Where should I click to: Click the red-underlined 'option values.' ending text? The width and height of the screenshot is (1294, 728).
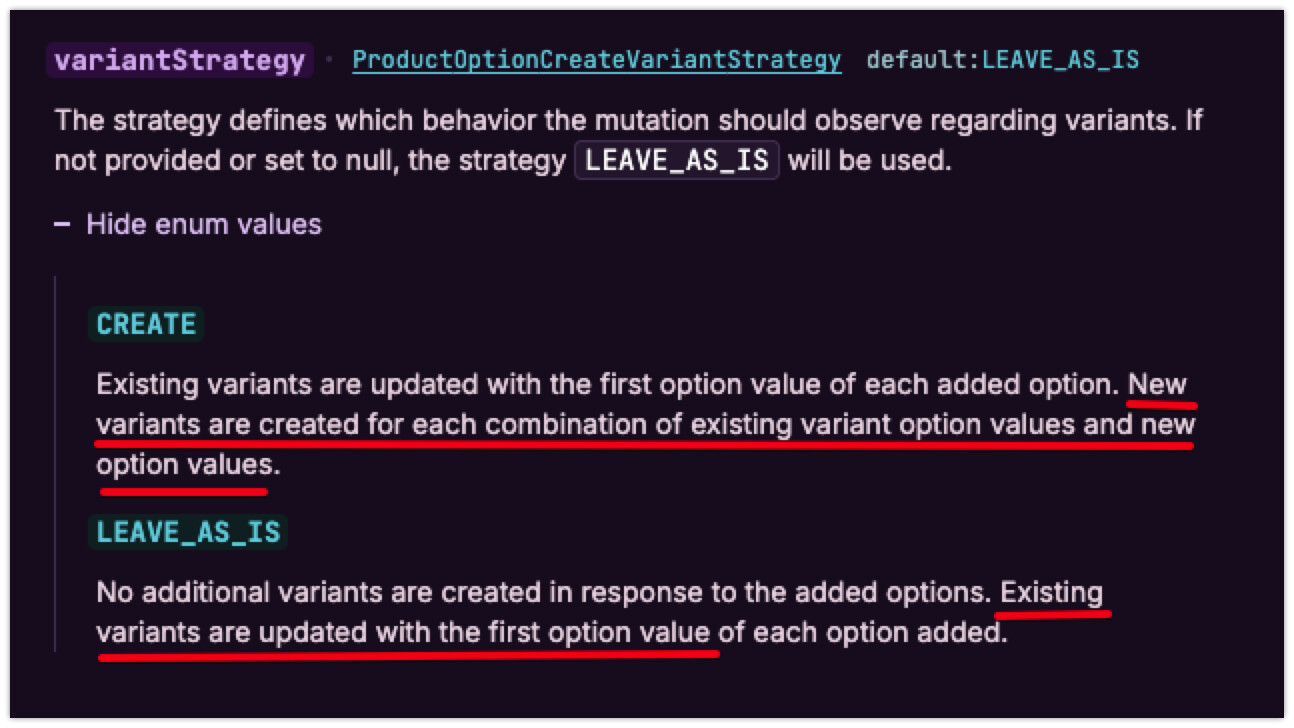pos(183,465)
